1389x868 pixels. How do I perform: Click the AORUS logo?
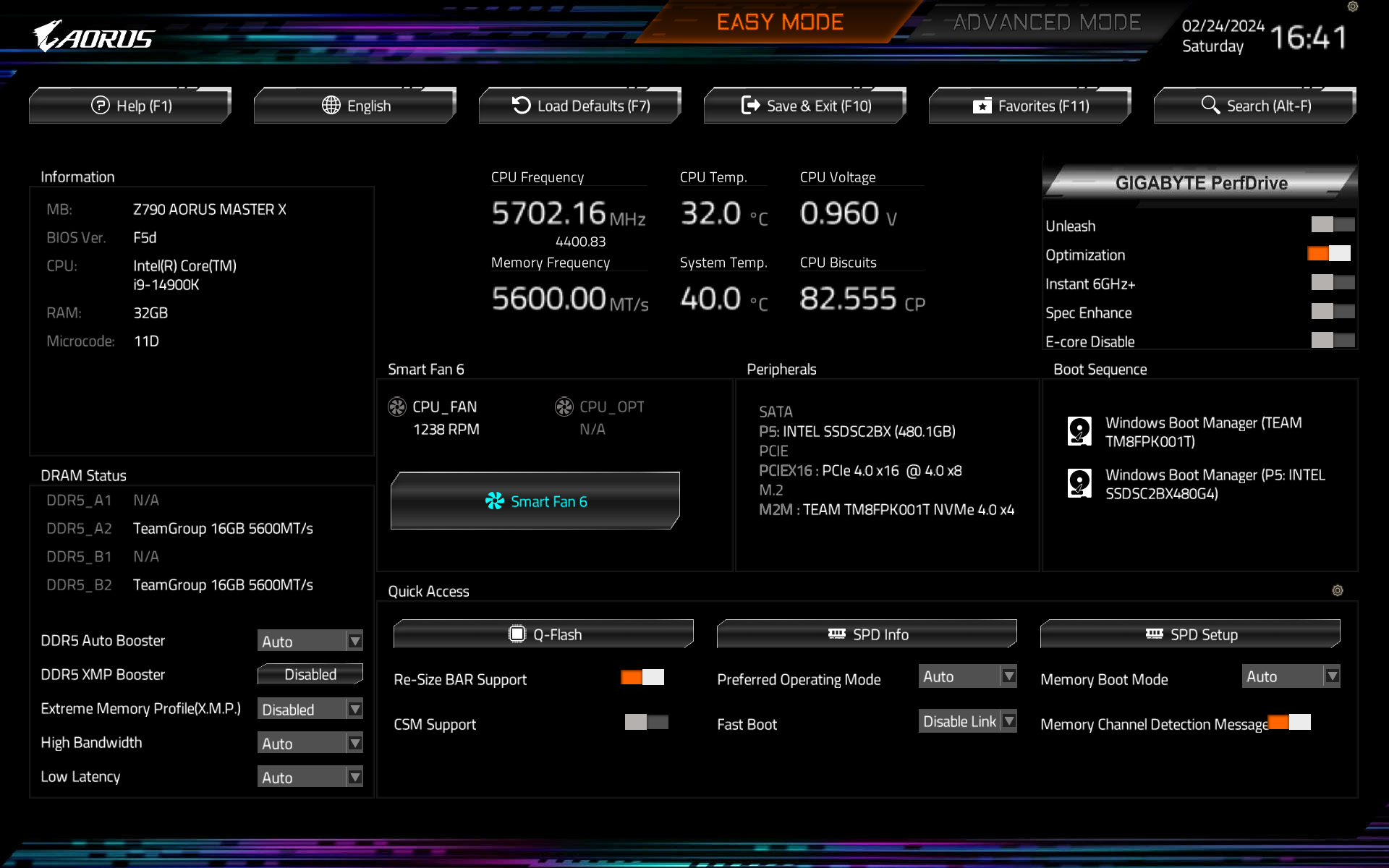click(x=94, y=36)
